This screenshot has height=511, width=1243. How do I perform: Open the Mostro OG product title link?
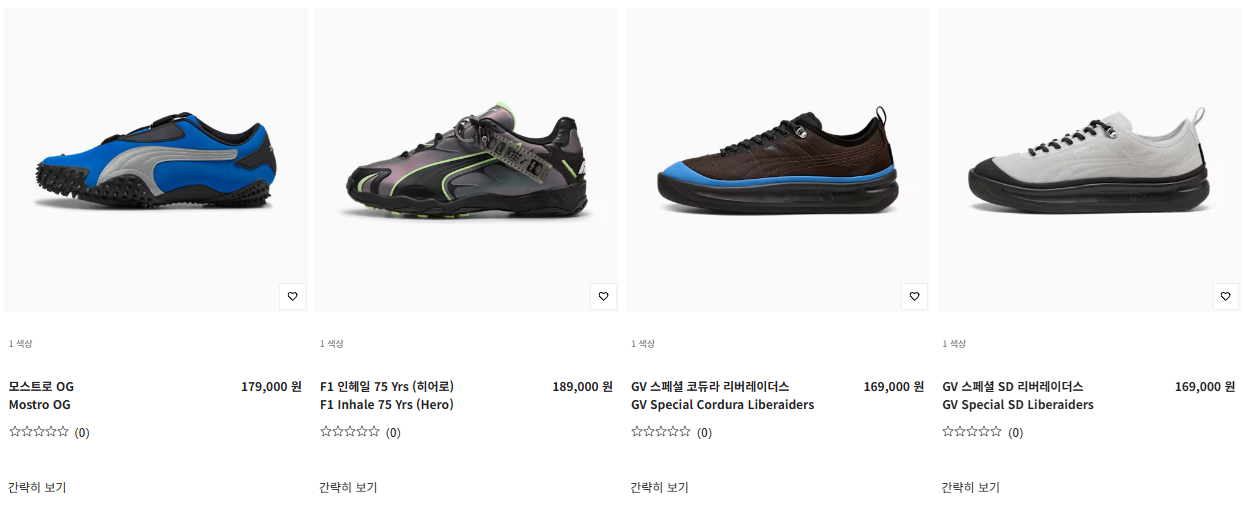click(41, 396)
